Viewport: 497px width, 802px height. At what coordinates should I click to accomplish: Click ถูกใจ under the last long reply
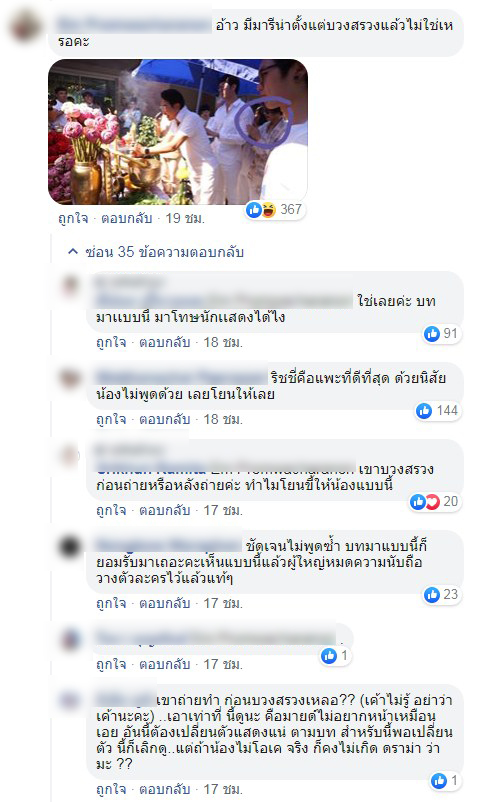(111, 789)
